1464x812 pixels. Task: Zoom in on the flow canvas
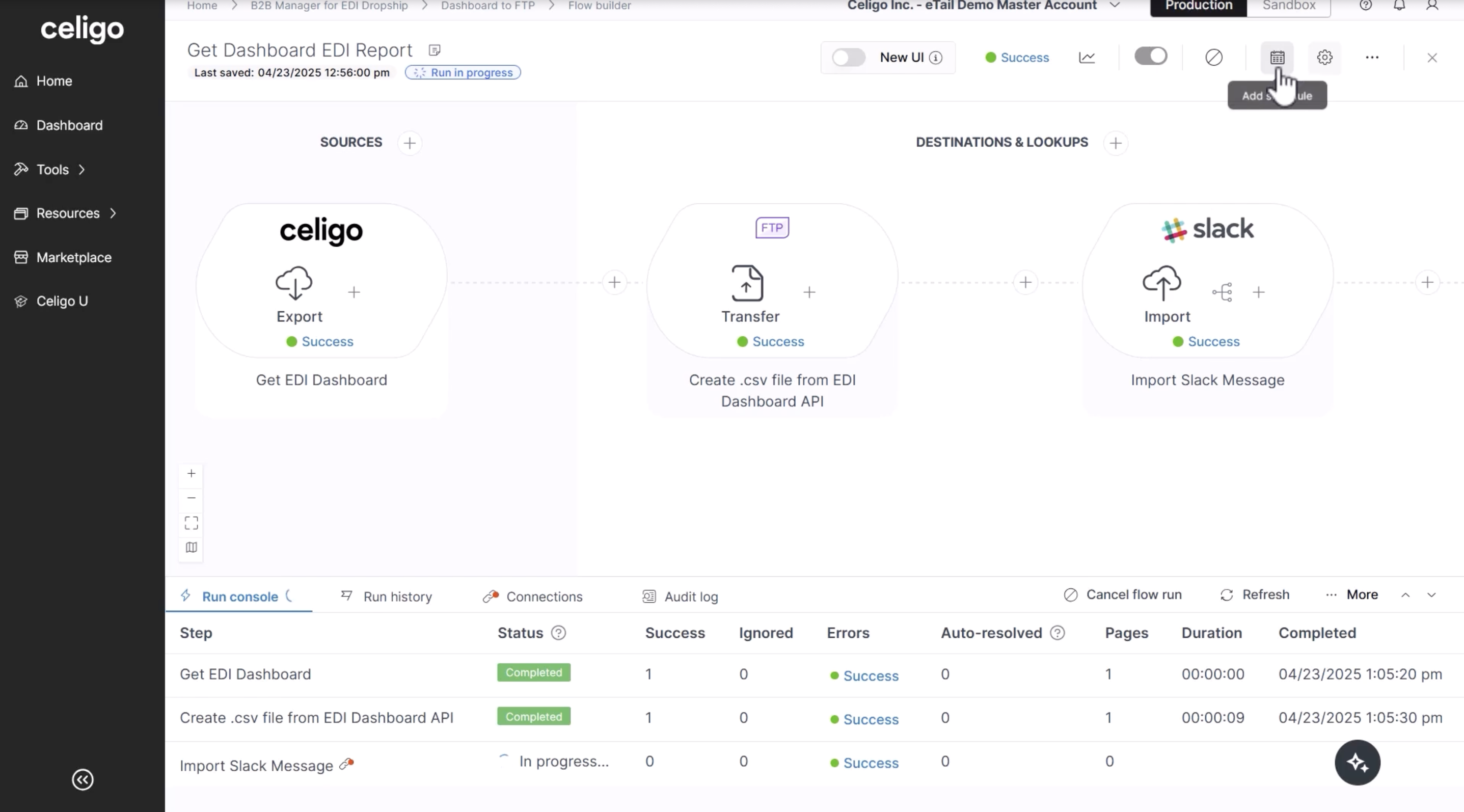pyautogui.click(x=192, y=473)
